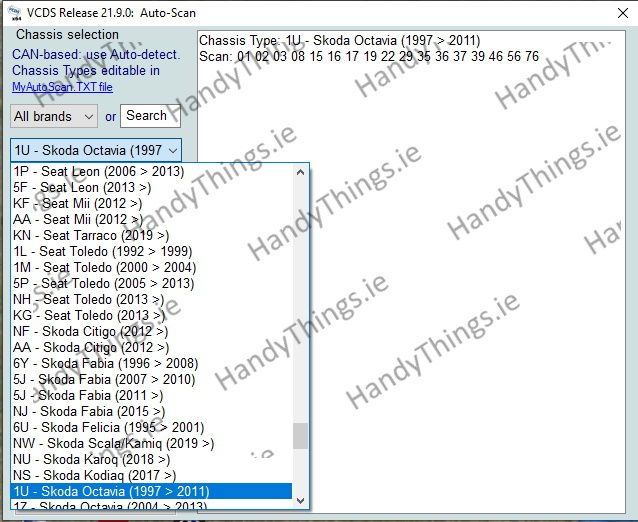Select KN - Seat Tarraco (2019 >)
Screen dimensions: 638x522
pos(151,236)
